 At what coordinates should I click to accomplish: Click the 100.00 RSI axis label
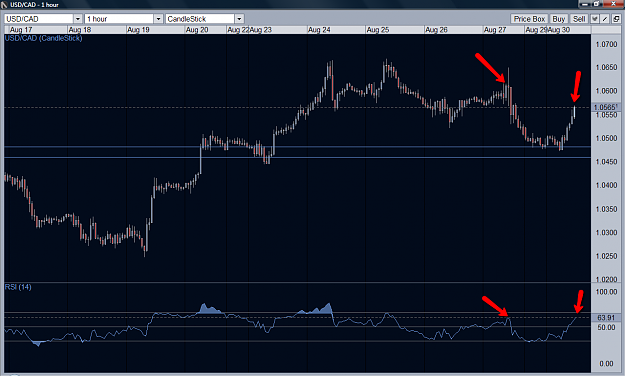[x=606, y=292]
